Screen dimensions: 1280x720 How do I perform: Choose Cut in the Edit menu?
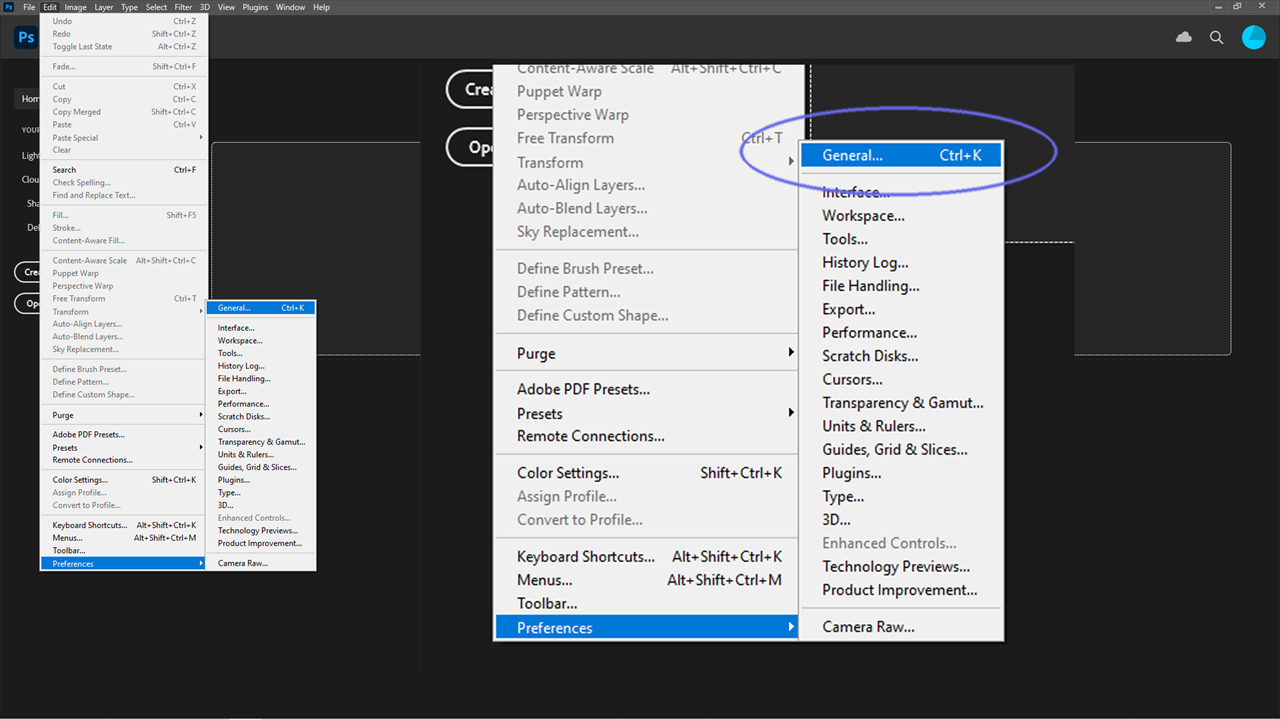124,87
